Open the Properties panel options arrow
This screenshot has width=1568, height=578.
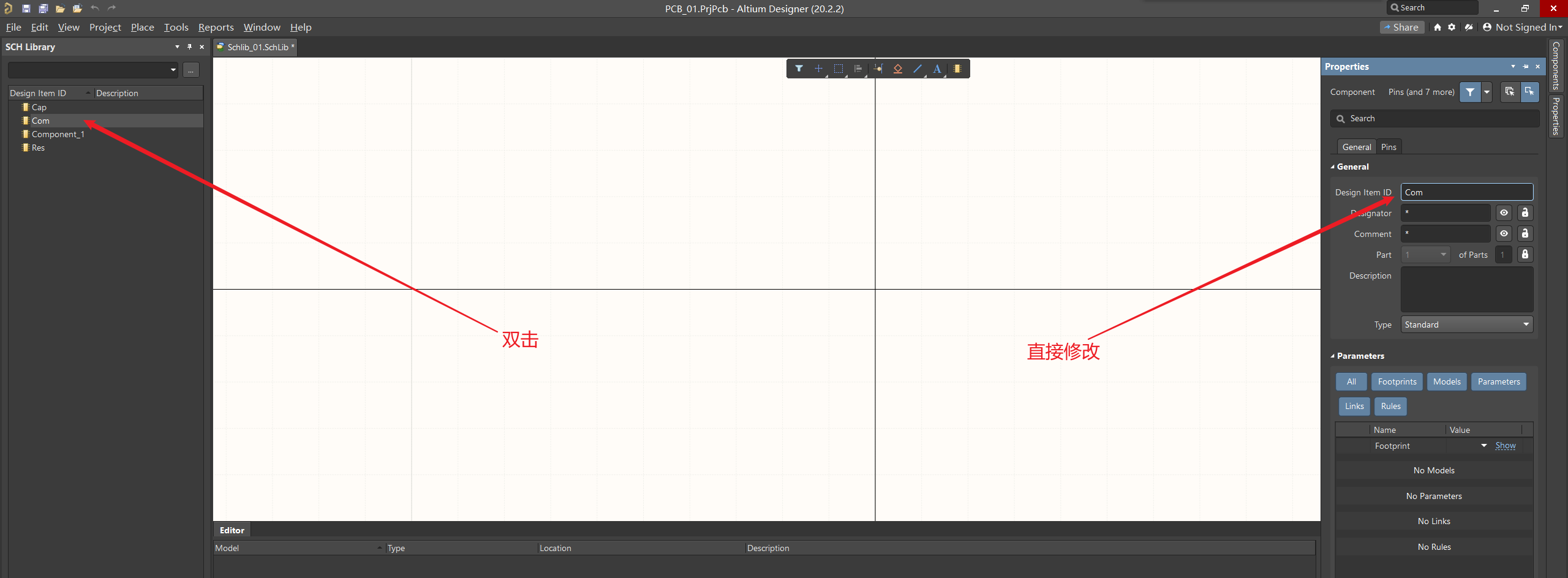(x=1513, y=66)
